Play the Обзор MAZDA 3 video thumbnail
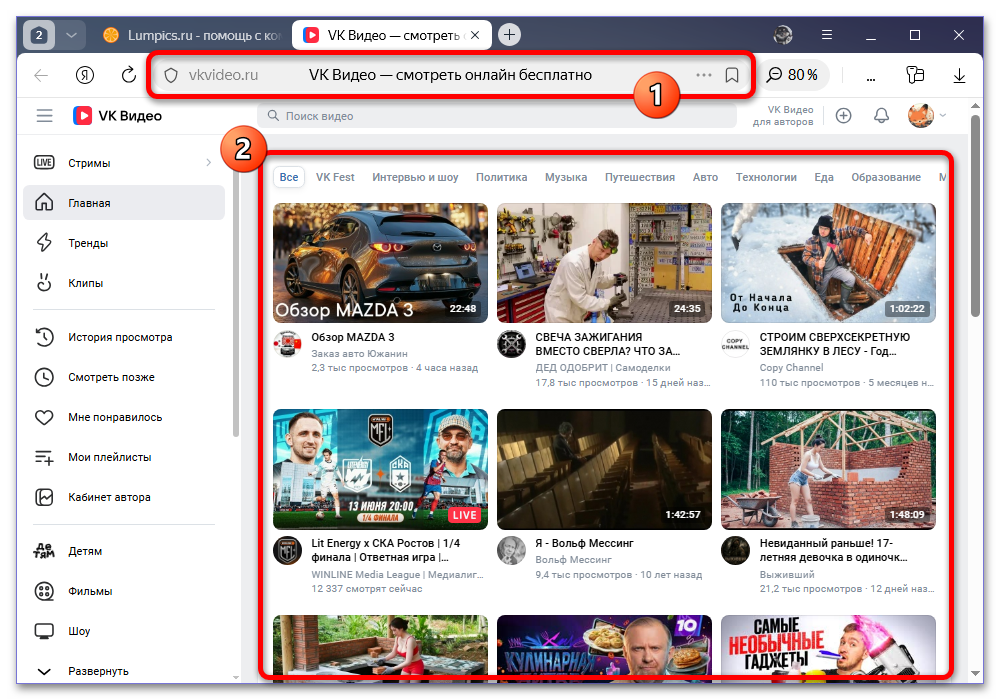Viewport: 1000px width, 700px height. (380, 263)
